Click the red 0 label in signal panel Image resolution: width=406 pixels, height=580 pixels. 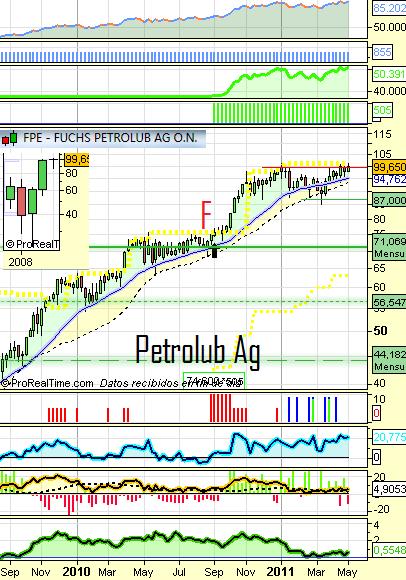[376, 413]
